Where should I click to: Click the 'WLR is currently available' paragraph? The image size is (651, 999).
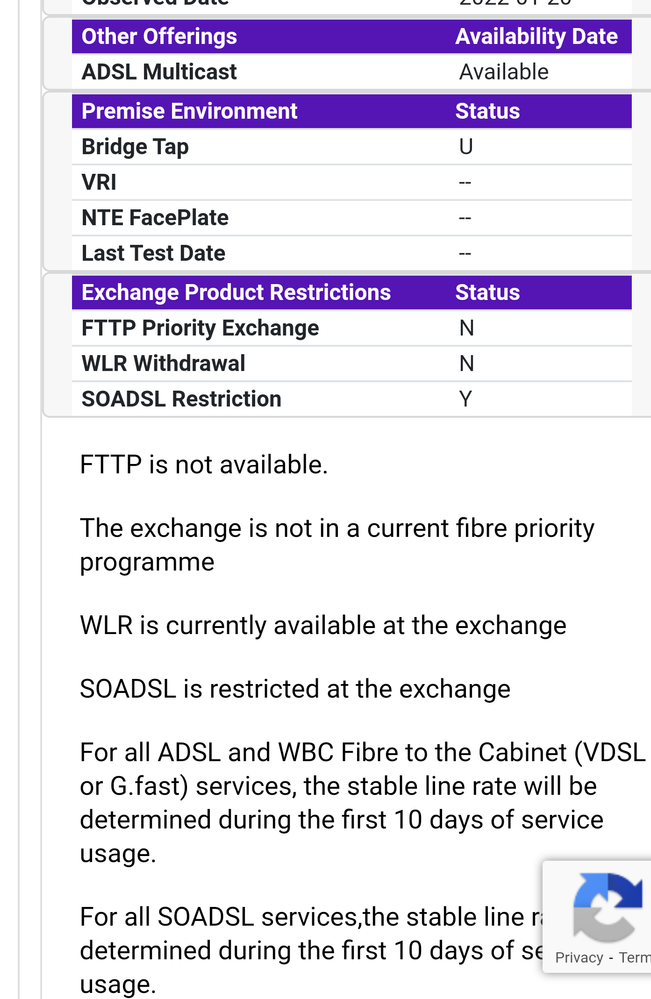[x=323, y=625]
